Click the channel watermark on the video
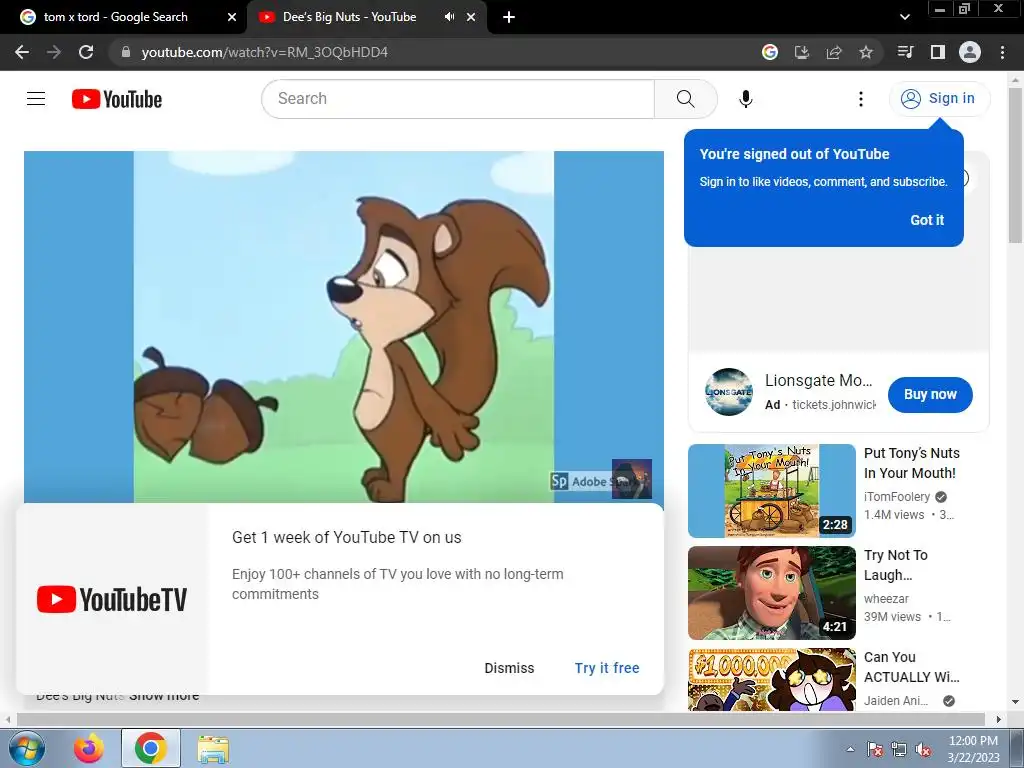 pyautogui.click(x=632, y=479)
